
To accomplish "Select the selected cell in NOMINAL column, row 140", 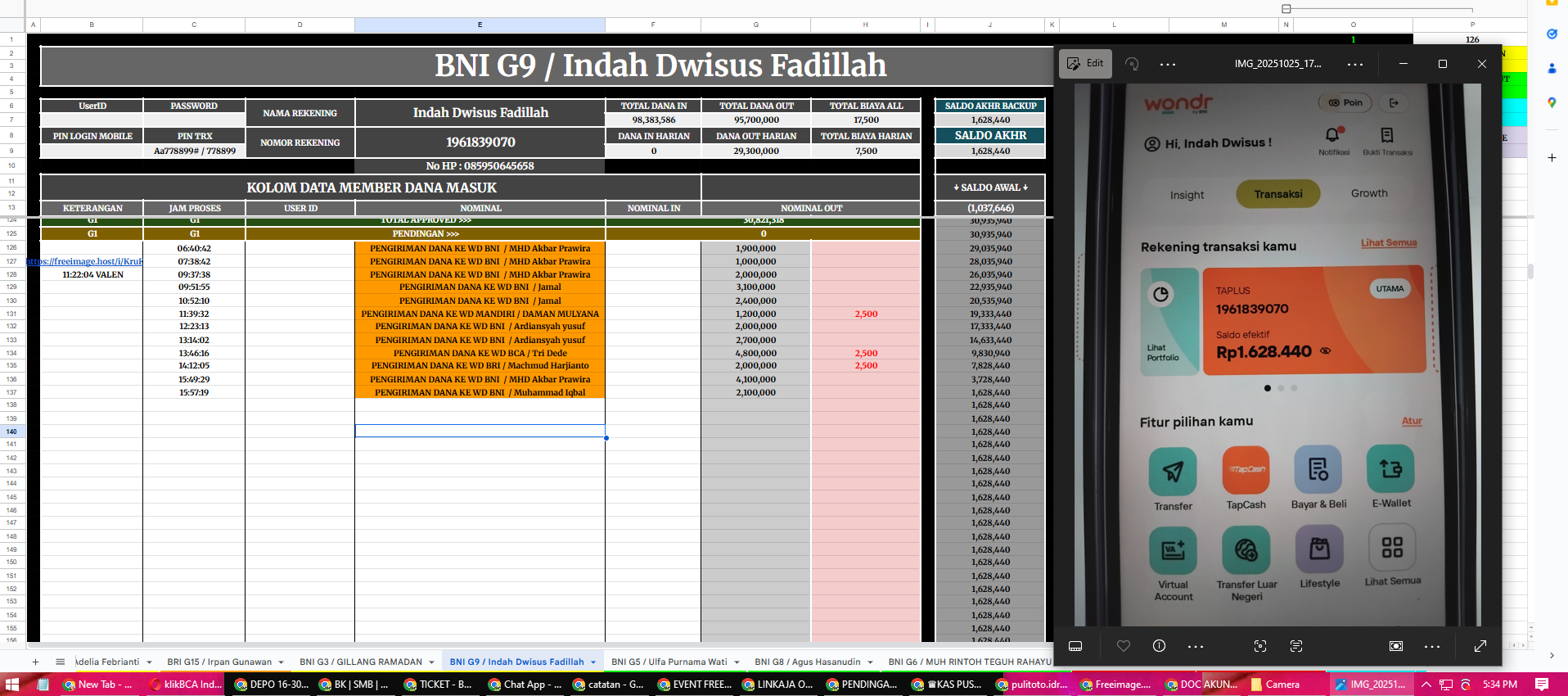I will (480, 431).
